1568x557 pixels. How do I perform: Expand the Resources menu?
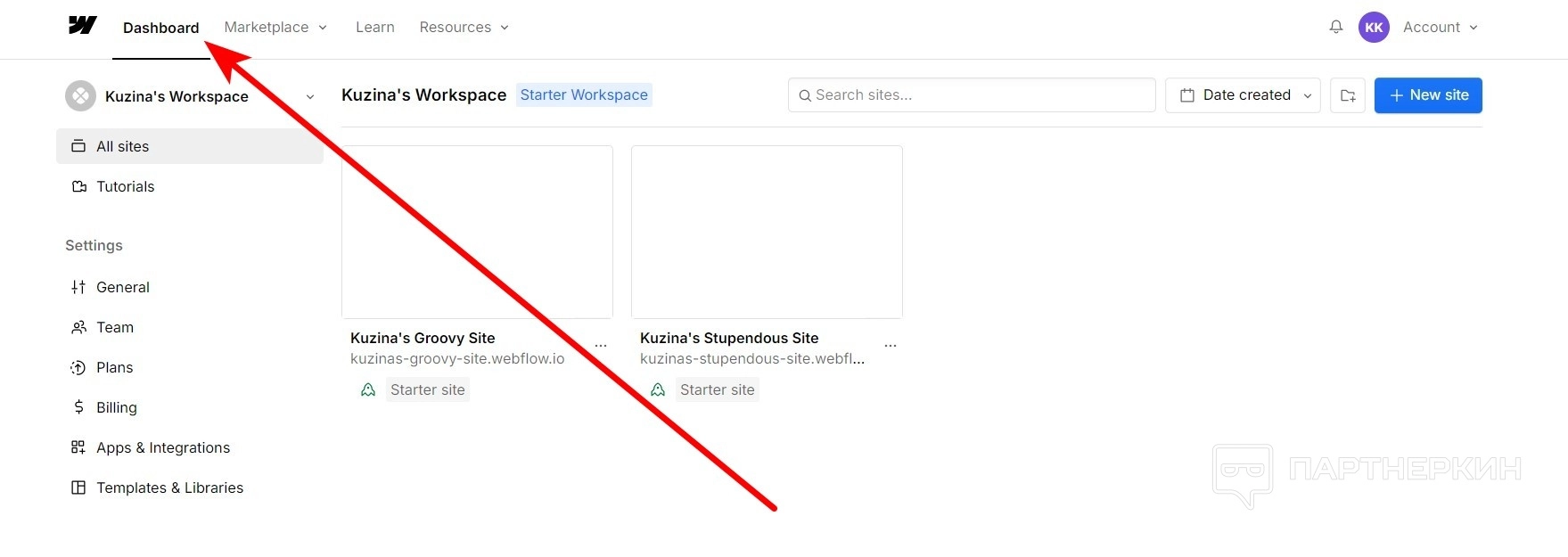coord(464,27)
